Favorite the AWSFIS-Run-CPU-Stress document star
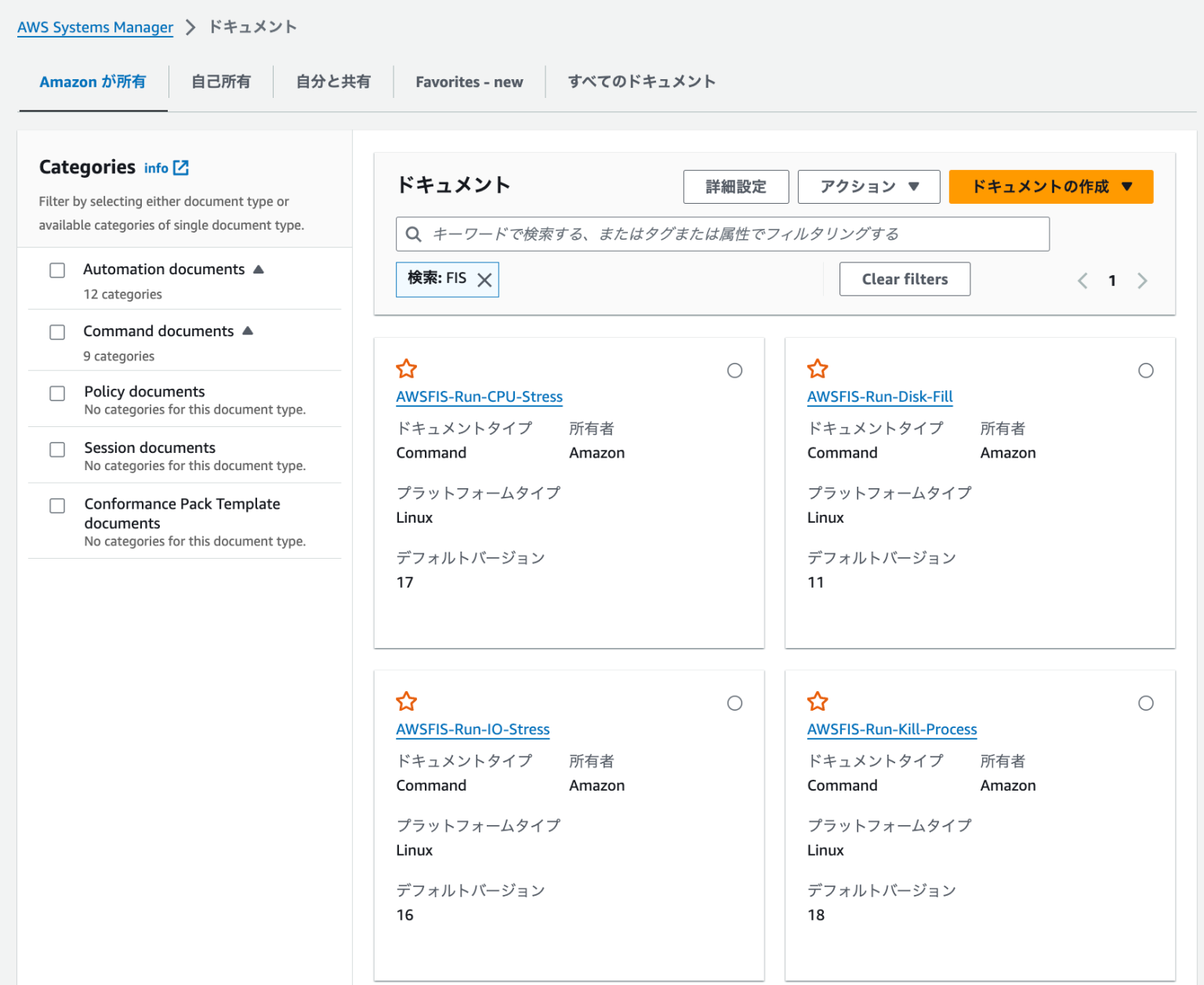The width and height of the screenshot is (1204, 985). [407, 368]
